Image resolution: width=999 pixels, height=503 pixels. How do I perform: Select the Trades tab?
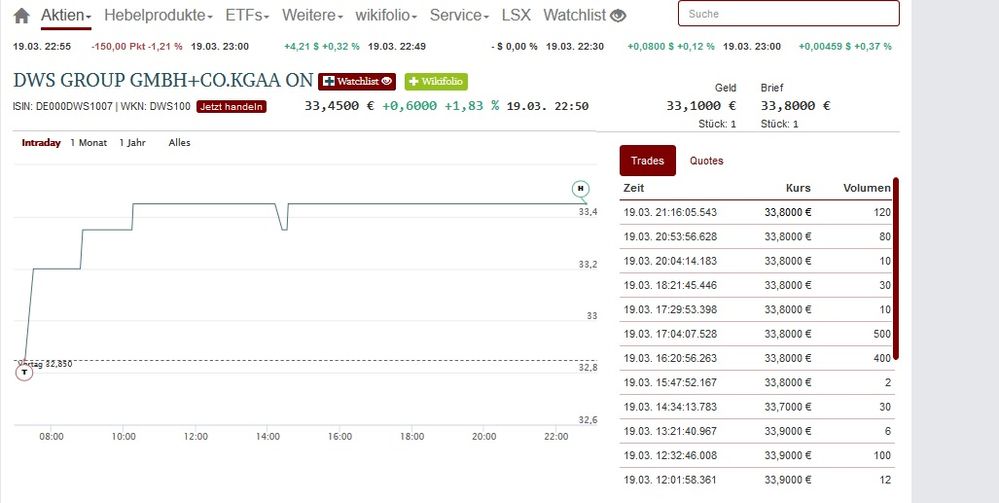click(647, 161)
